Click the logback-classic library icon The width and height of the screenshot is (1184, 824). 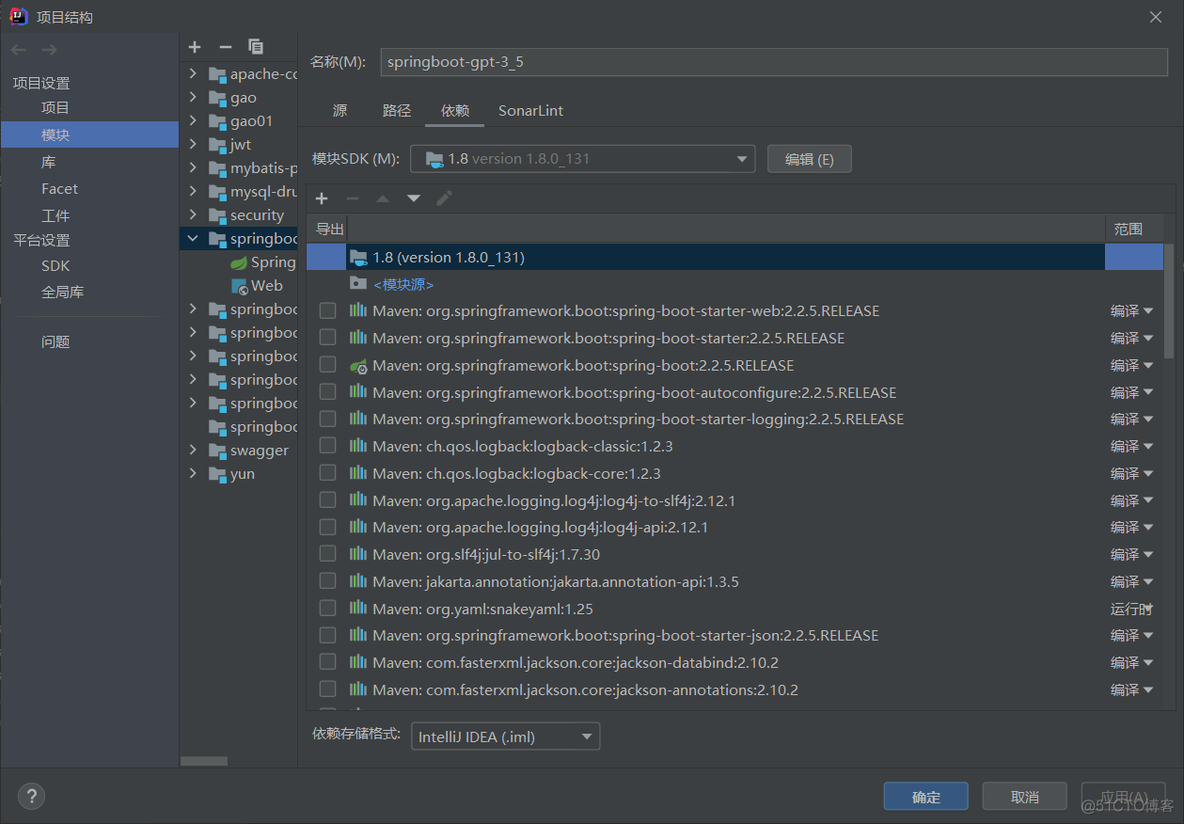click(358, 446)
